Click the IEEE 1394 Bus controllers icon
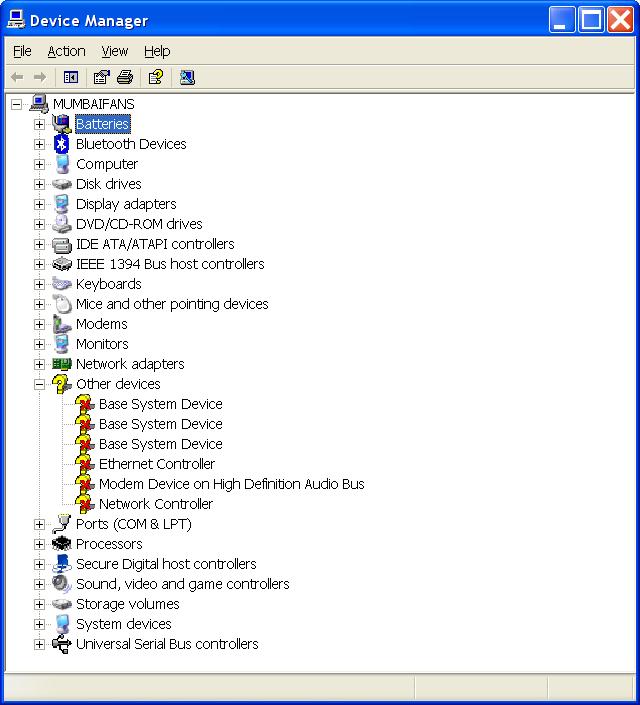Viewport: 640px width, 705px height. pos(62,264)
